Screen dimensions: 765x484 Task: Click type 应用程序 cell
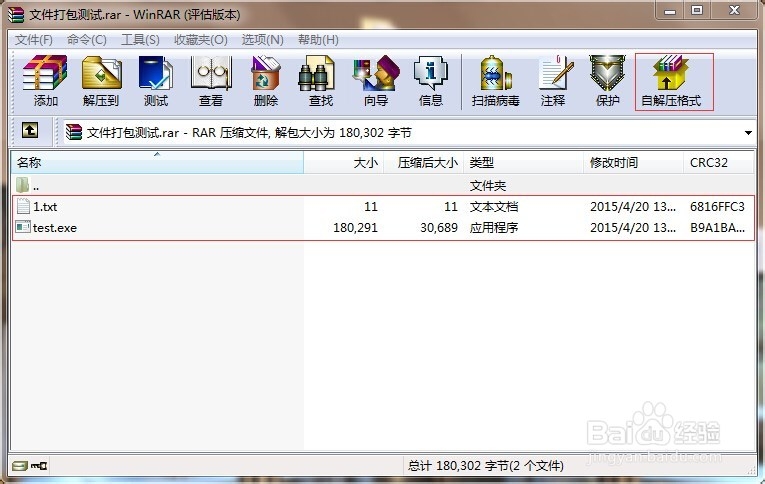[x=494, y=228]
